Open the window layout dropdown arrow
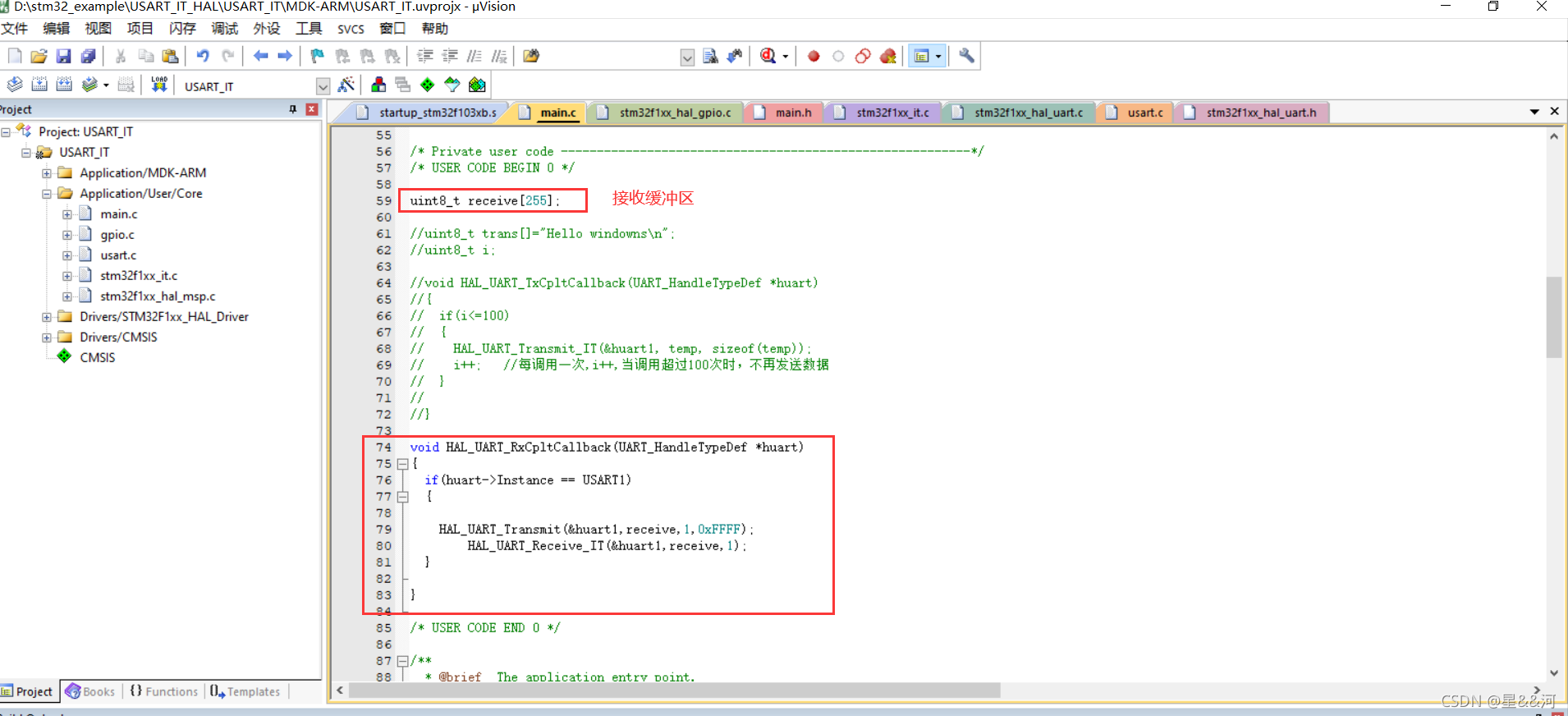The image size is (1568, 716). pos(938,57)
